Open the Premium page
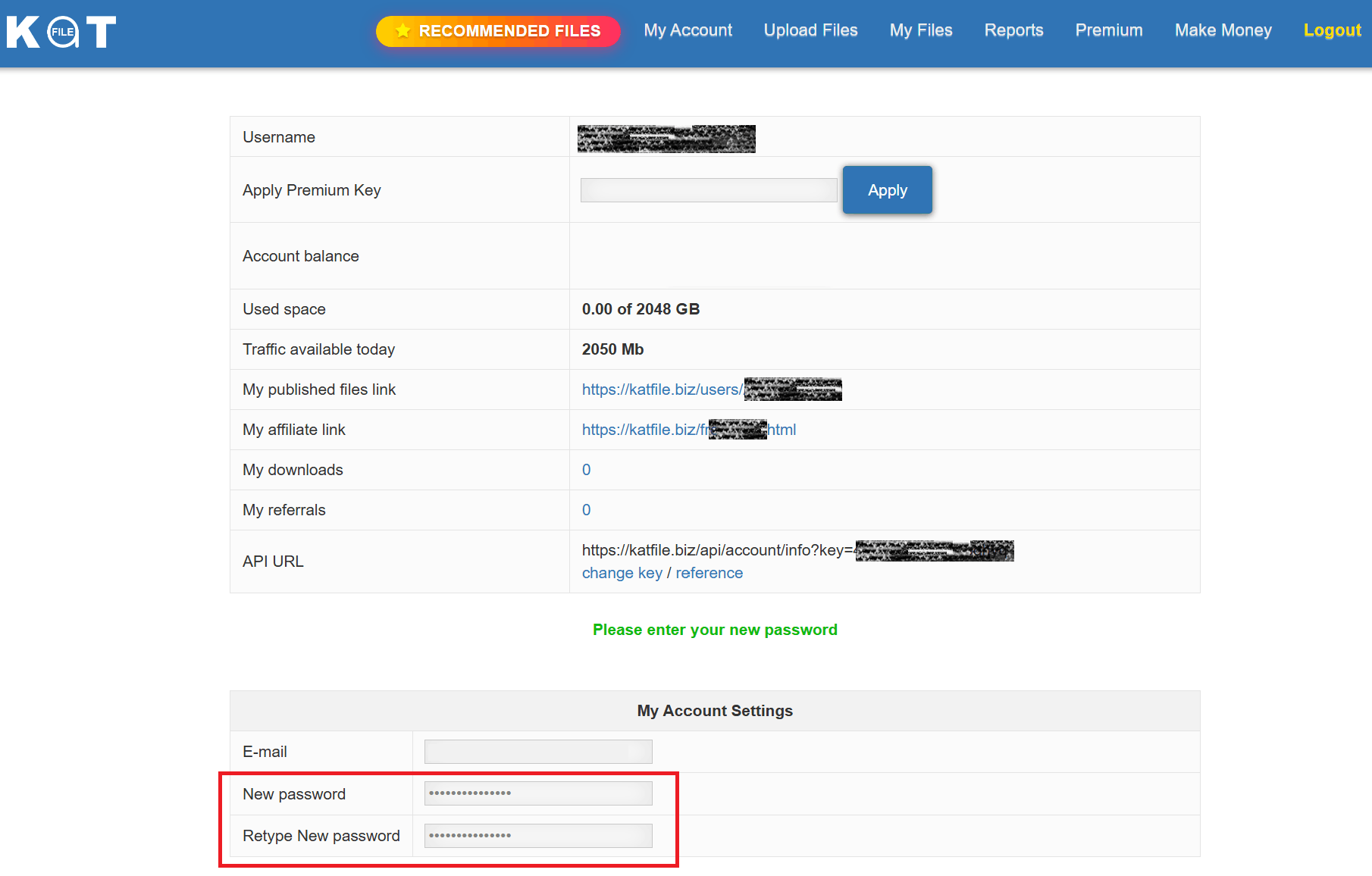 [x=1109, y=30]
